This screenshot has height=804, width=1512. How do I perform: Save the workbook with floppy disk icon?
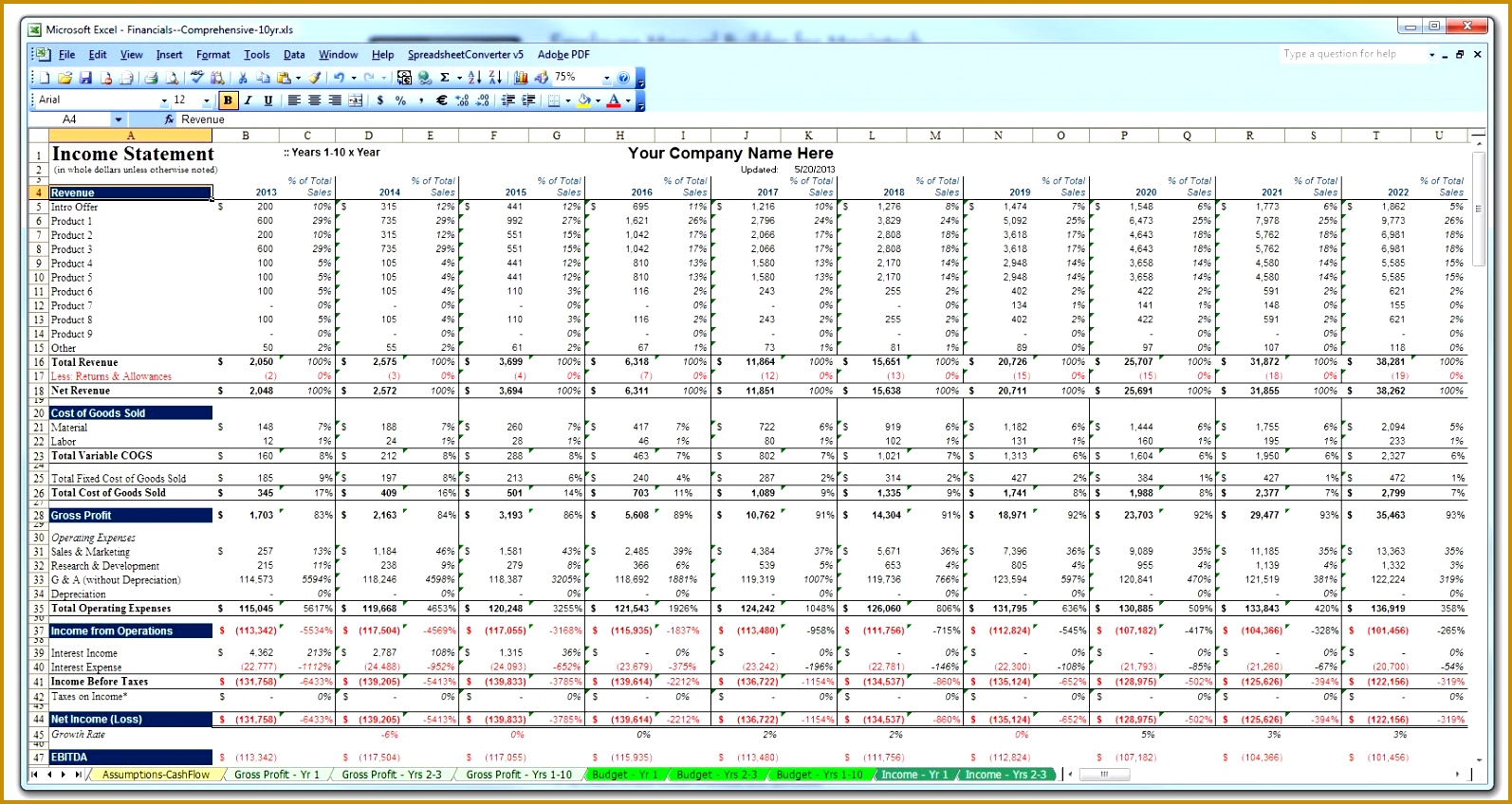click(85, 78)
